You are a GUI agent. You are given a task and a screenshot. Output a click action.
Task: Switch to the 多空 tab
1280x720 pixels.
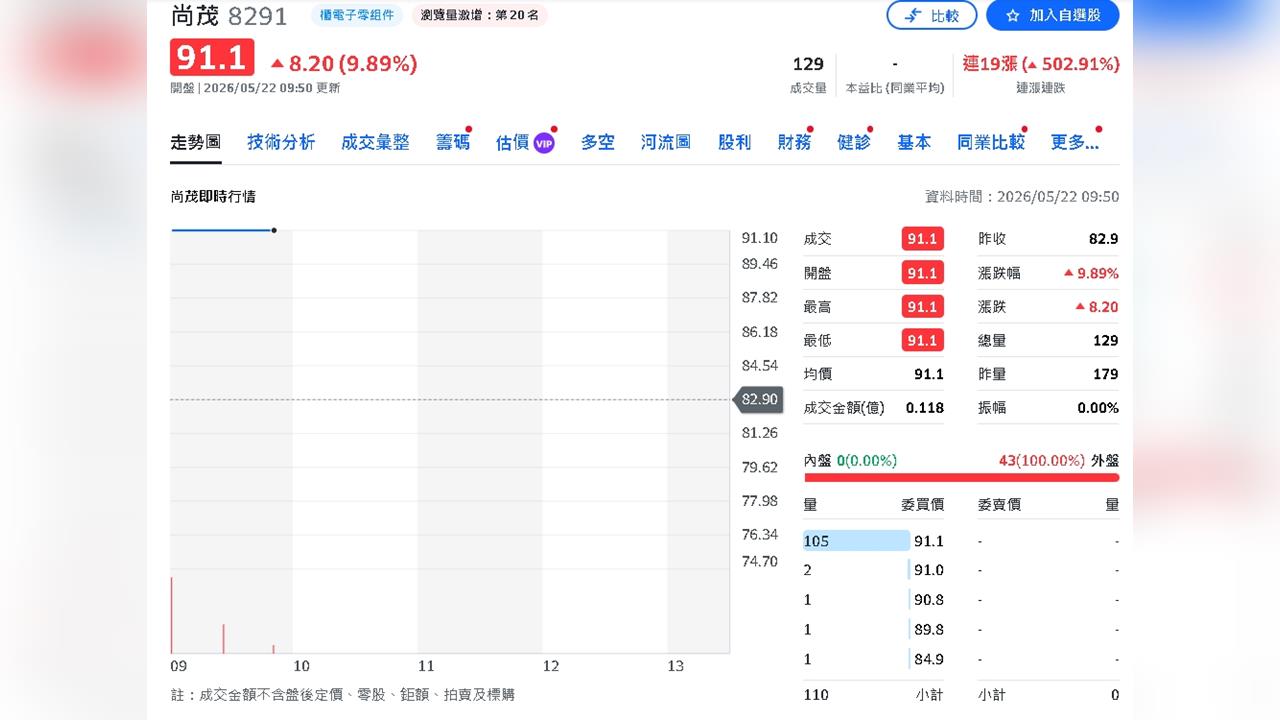[x=598, y=142]
